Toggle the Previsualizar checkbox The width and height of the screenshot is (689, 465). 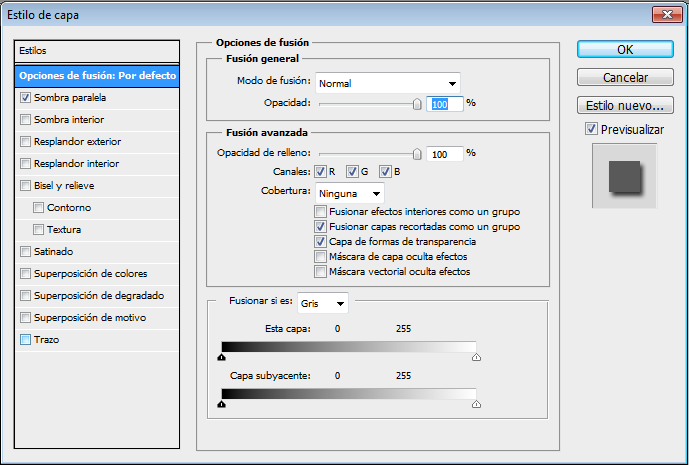[x=592, y=129]
